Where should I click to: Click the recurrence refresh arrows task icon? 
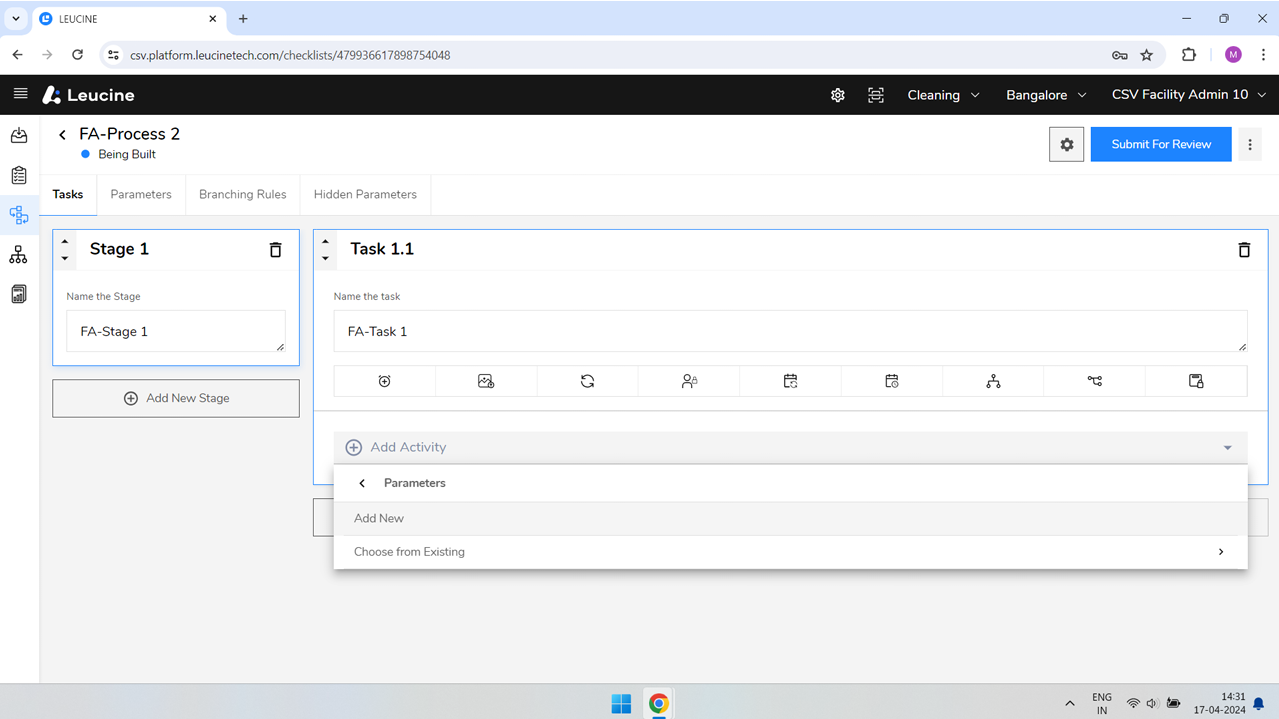pos(588,381)
